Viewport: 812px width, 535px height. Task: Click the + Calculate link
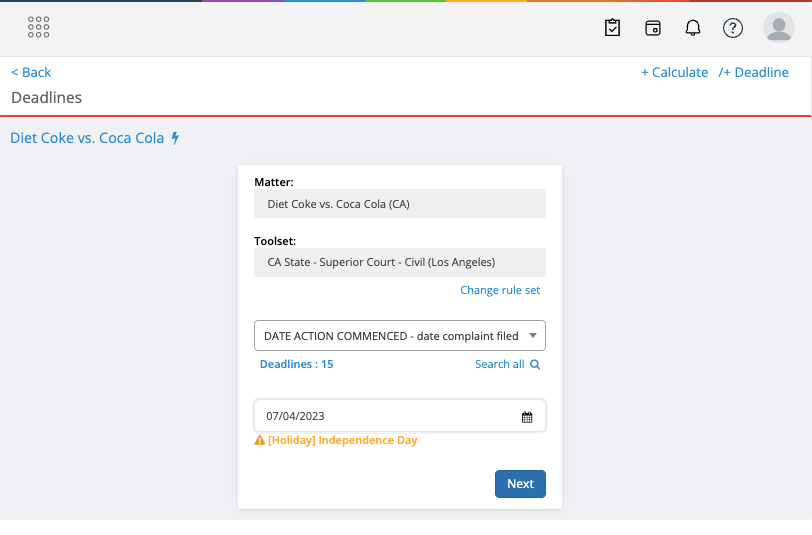(674, 73)
